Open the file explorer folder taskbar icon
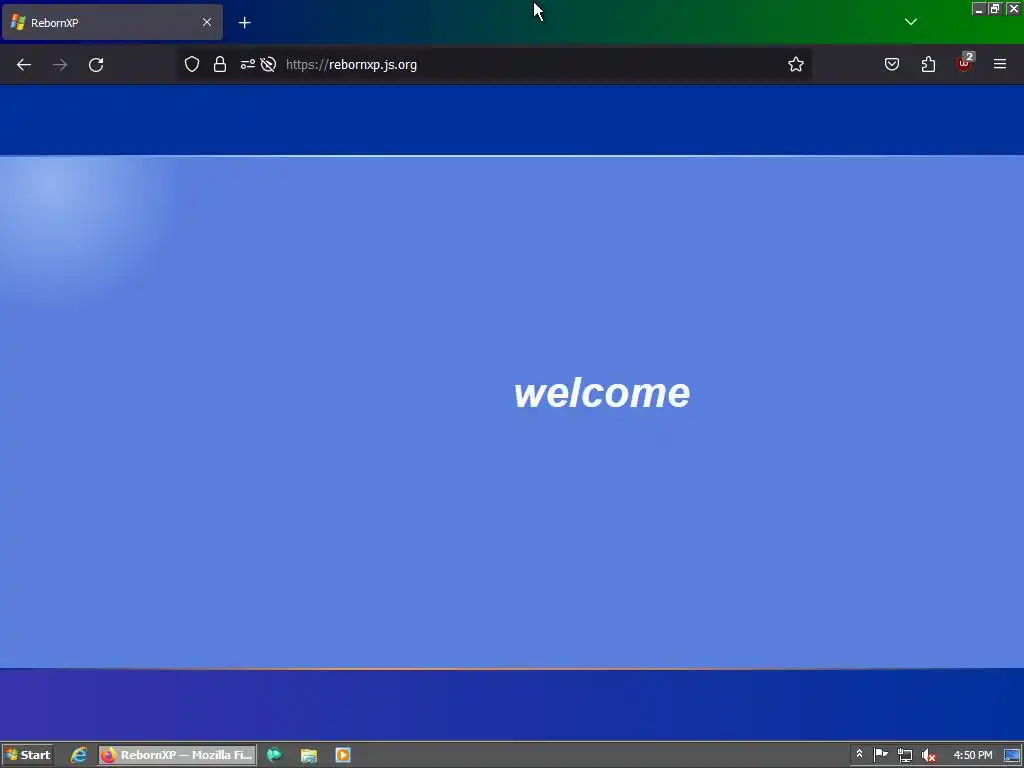The height and width of the screenshot is (768, 1024). coord(309,756)
